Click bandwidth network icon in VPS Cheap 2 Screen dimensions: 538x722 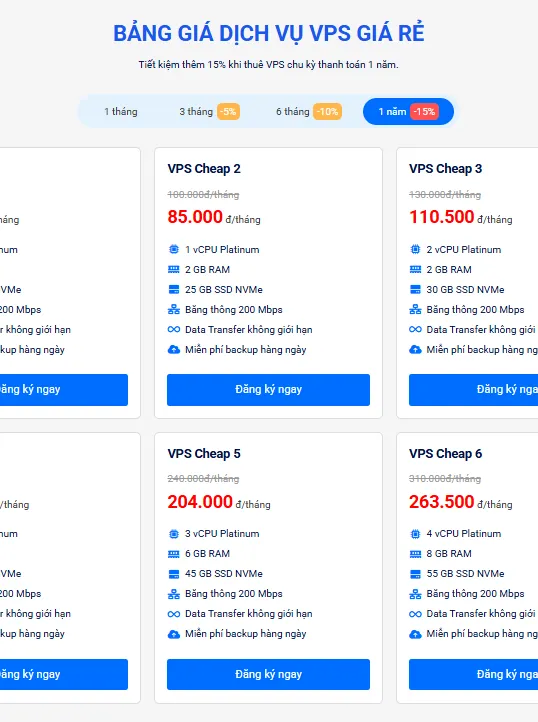[x=174, y=309]
